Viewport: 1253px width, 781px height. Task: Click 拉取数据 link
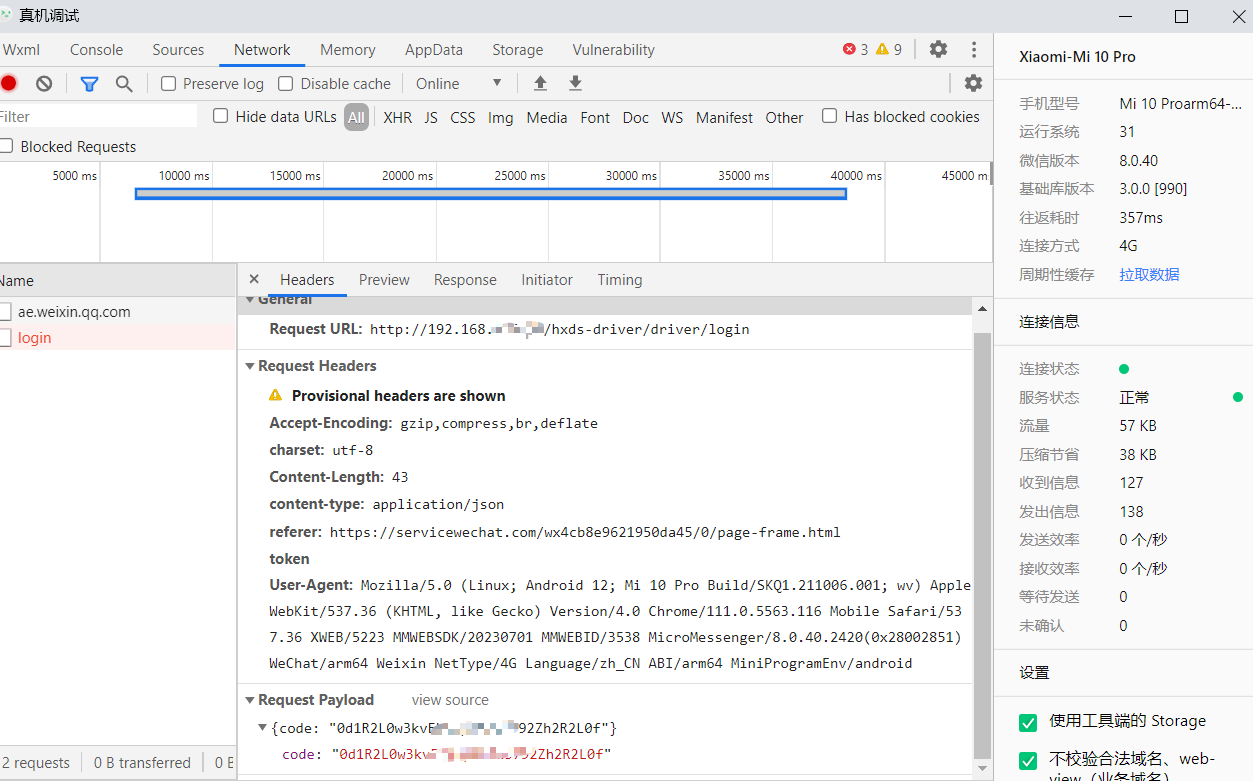coord(1149,274)
